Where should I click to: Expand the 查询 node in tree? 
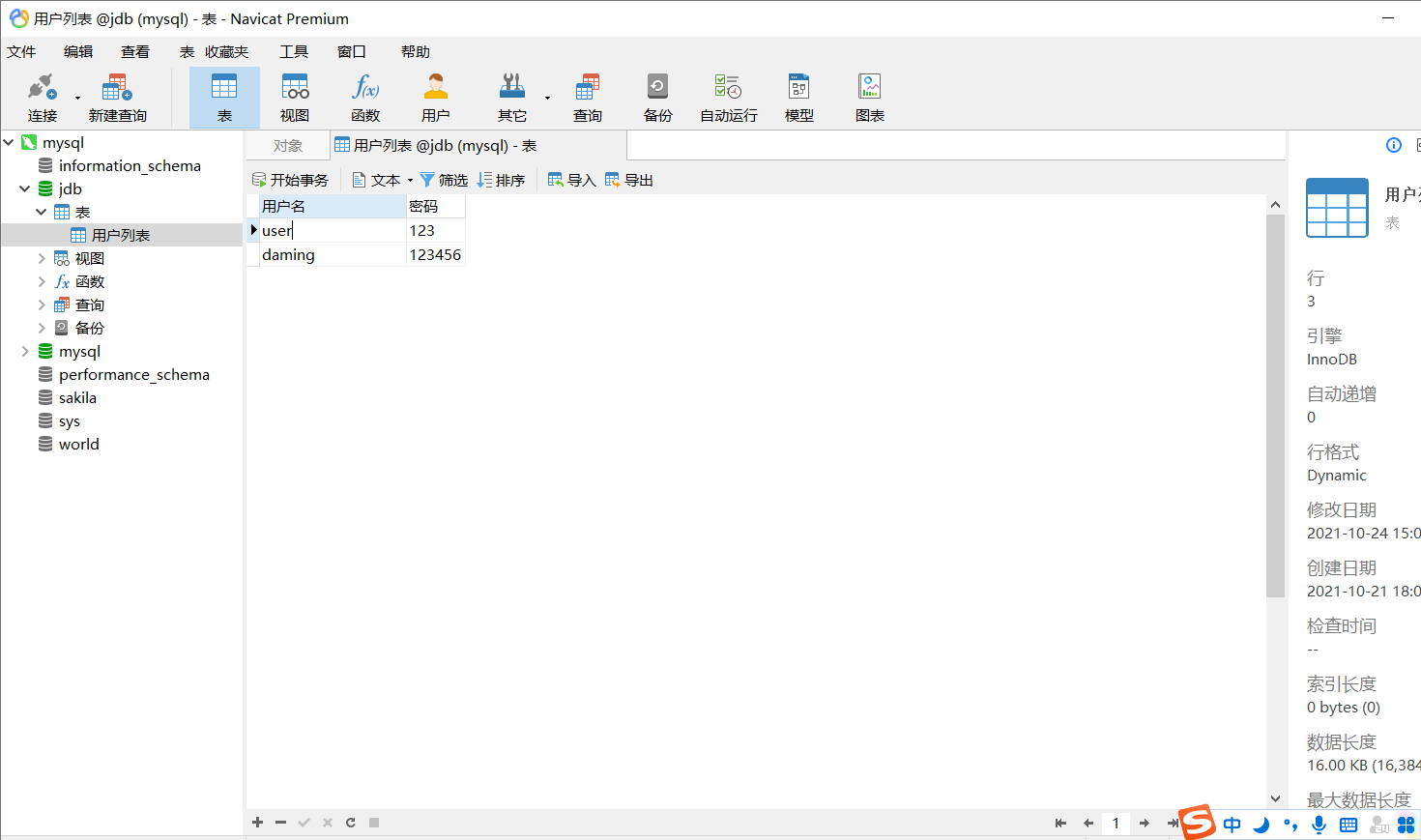(x=42, y=304)
